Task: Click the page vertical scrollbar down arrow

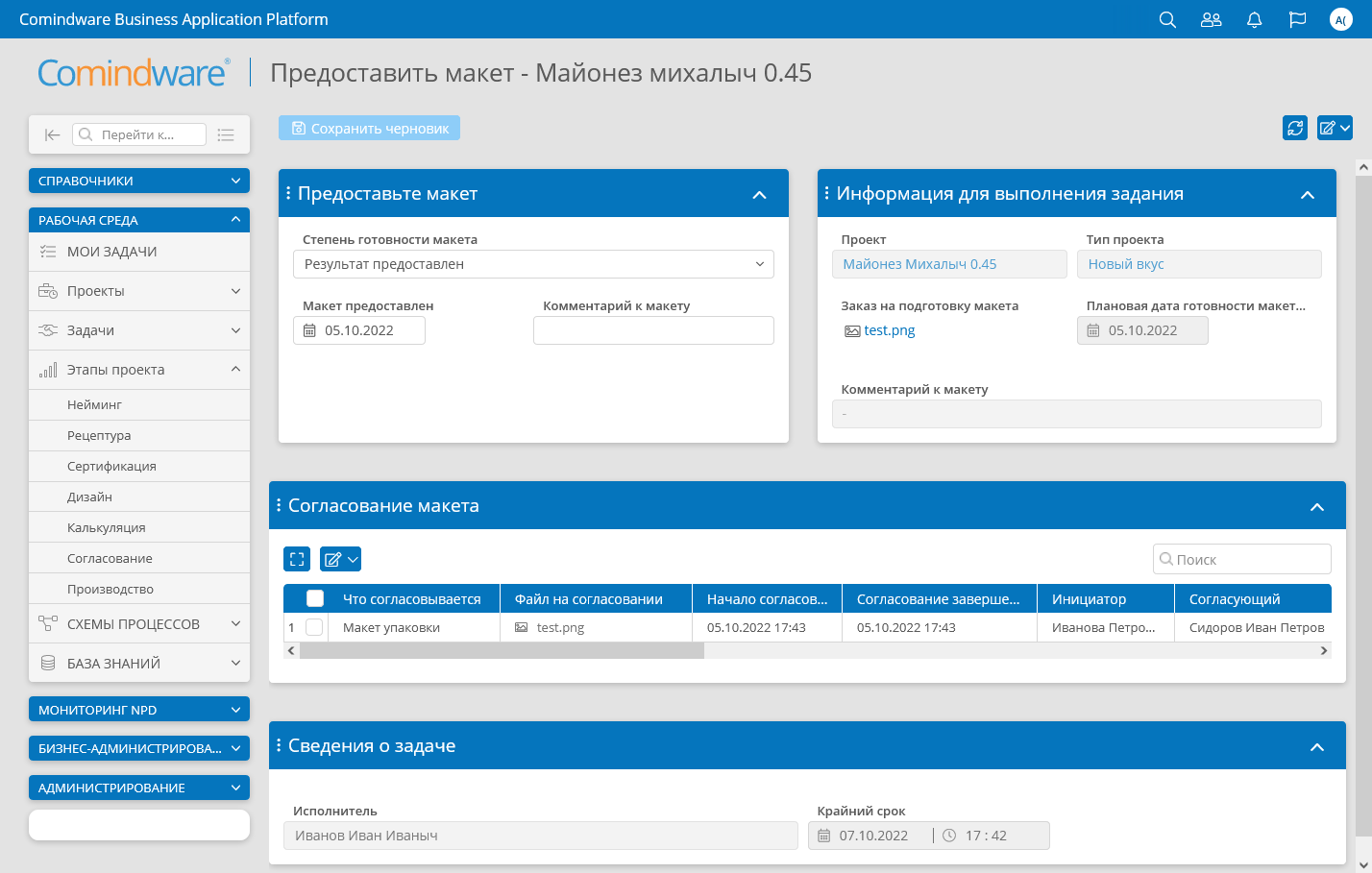Action: [x=1363, y=864]
